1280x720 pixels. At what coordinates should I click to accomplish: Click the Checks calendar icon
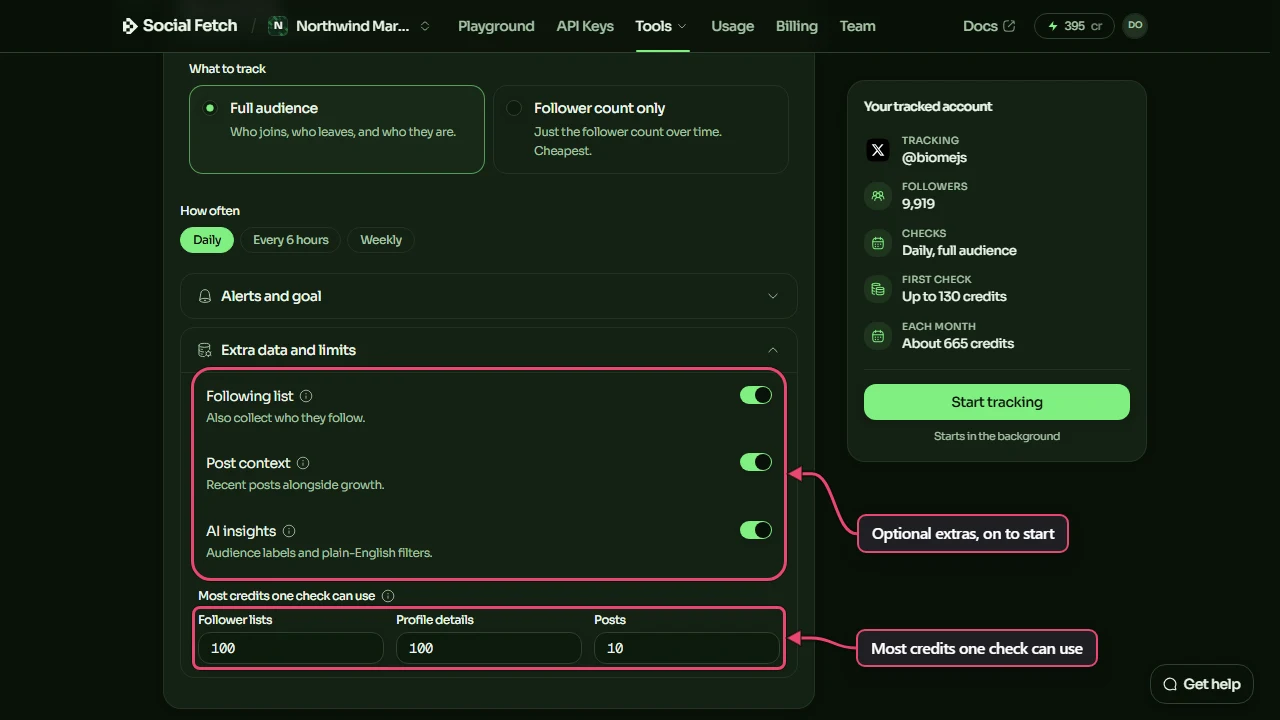tap(878, 243)
